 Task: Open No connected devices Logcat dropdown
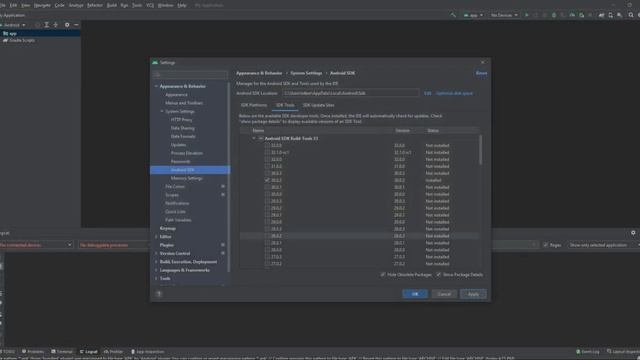coord(36,245)
